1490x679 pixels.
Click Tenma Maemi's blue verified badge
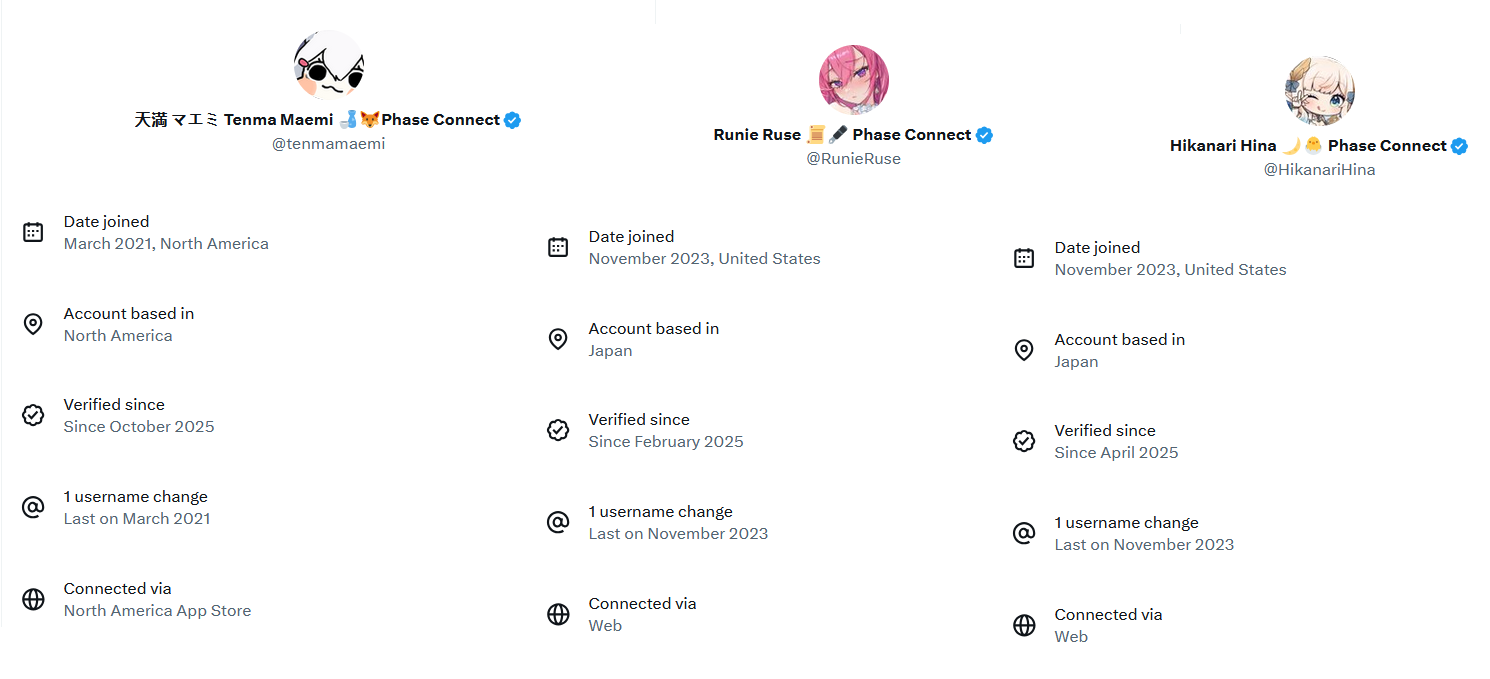click(x=512, y=120)
